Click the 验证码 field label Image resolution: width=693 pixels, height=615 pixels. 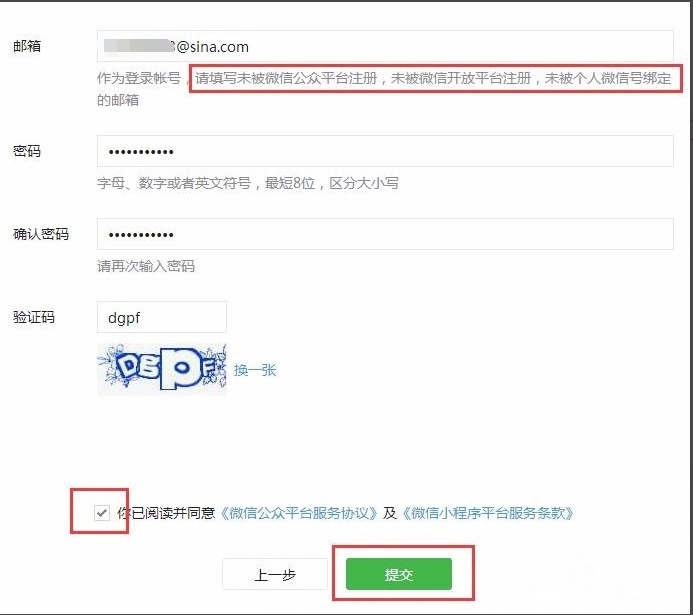tap(34, 317)
